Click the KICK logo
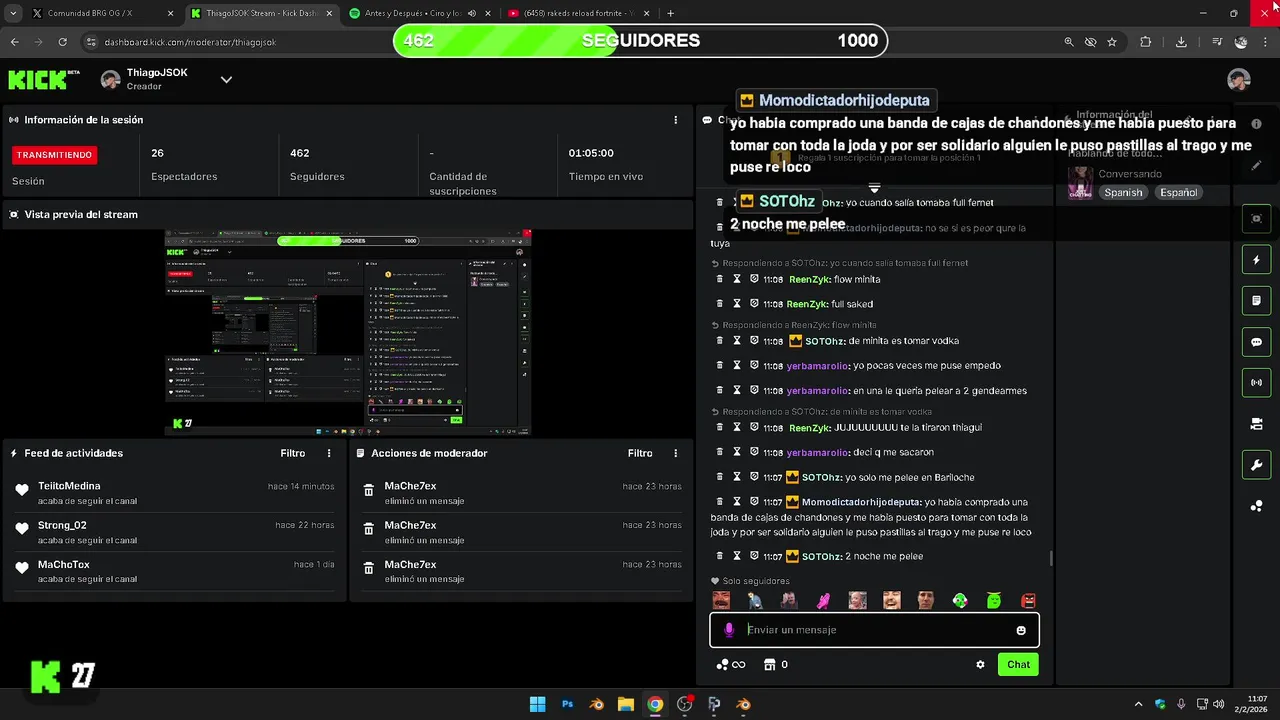1280x720 pixels. point(44,79)
